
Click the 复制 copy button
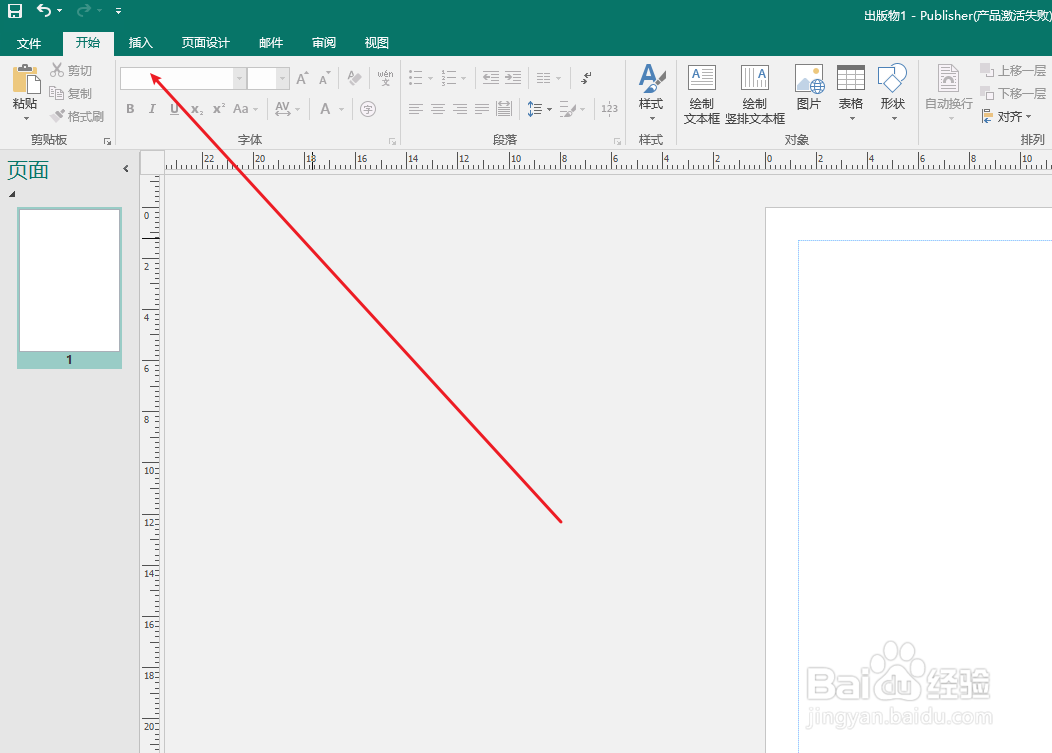point(71,93)
